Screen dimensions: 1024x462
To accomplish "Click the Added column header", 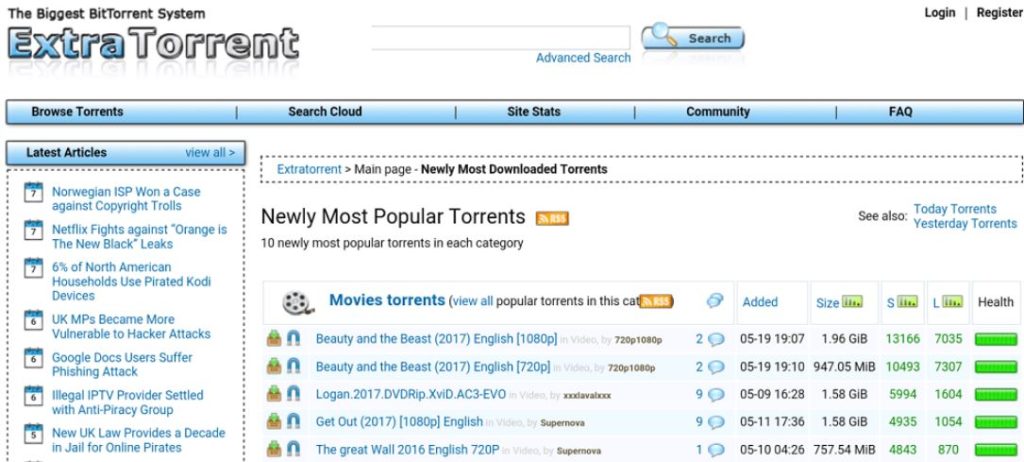I will 760,302.
